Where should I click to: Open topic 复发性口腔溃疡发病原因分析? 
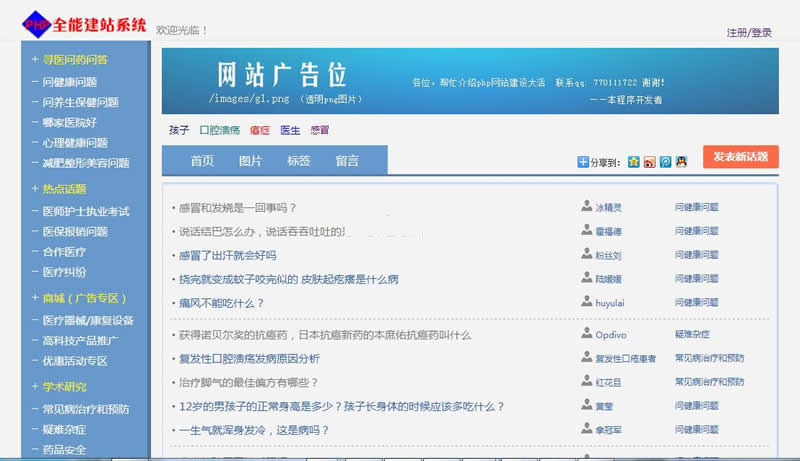249,359
